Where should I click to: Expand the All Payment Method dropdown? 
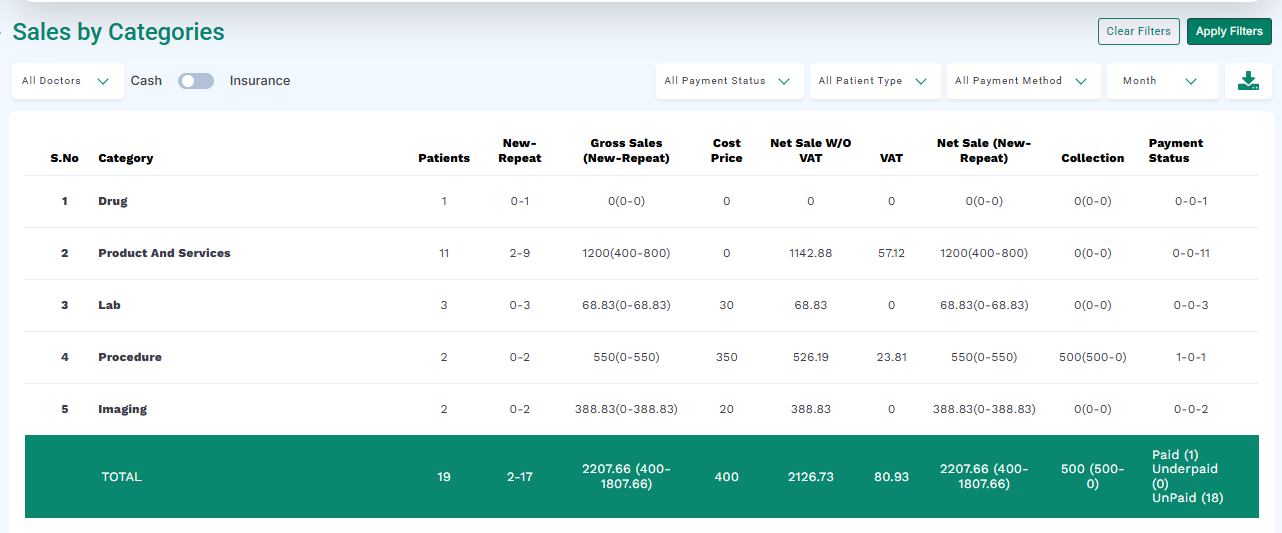tap(1023, 81)
